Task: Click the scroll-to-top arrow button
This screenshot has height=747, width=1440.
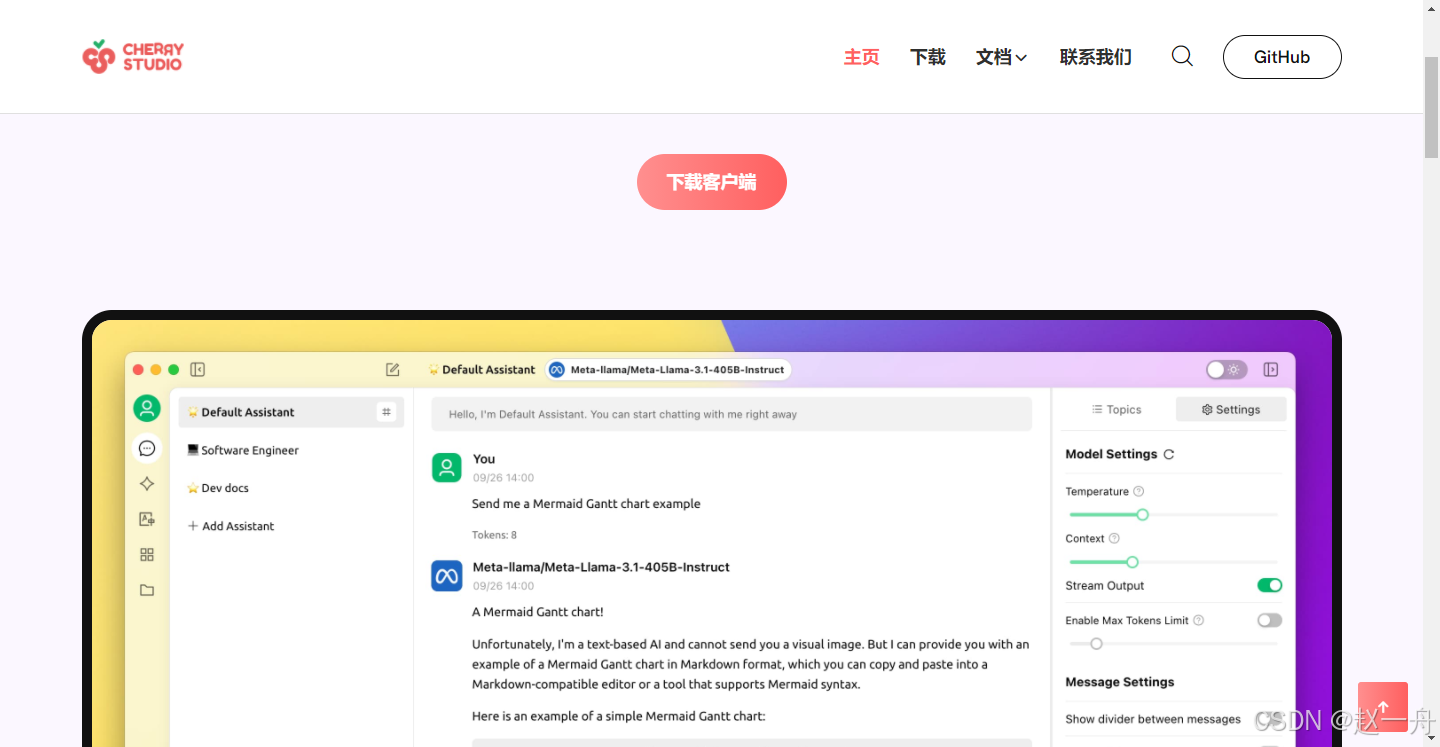Action: [x=1383, y=707]
